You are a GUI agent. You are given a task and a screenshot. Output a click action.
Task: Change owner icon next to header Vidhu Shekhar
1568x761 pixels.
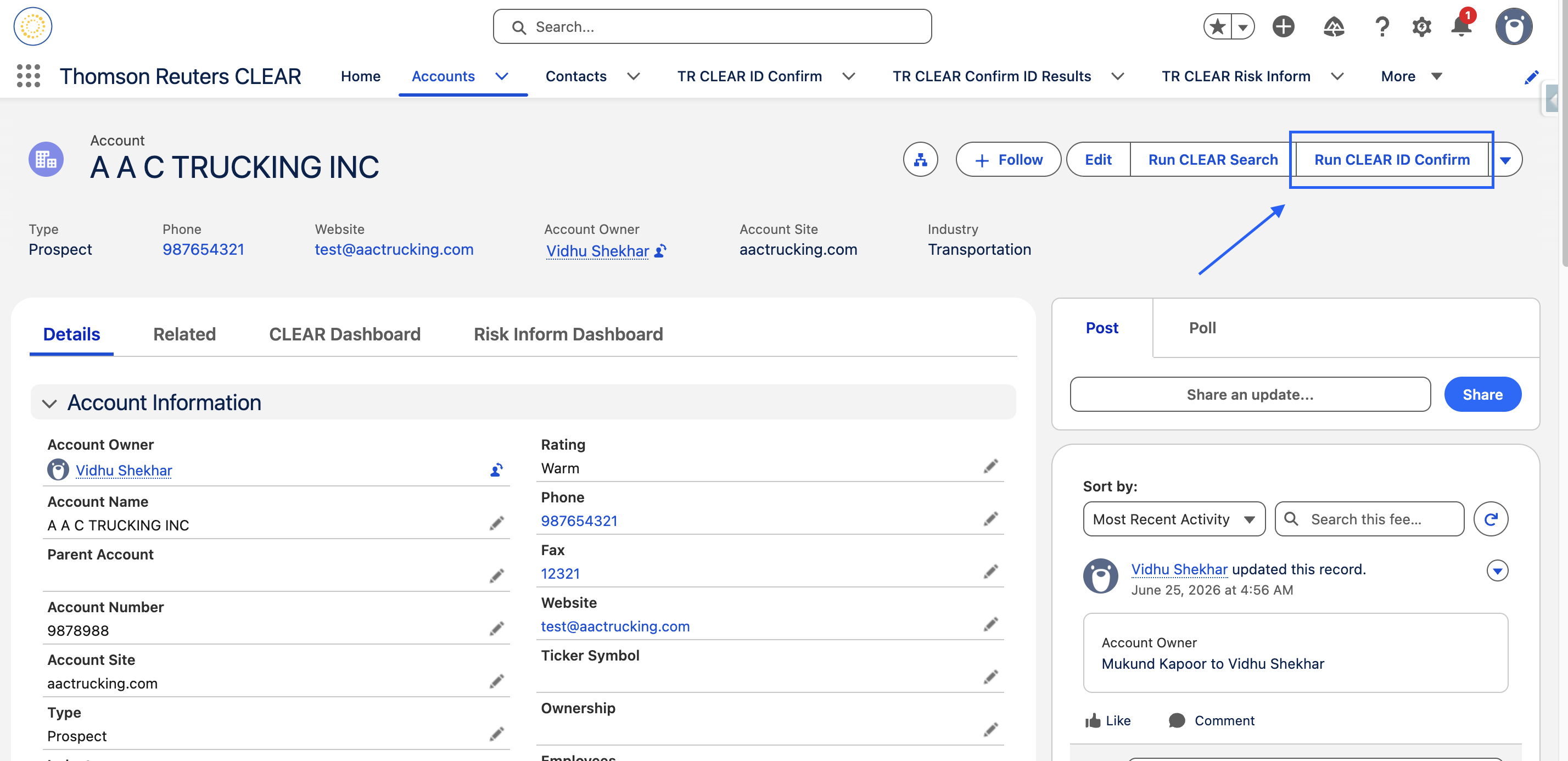660,251
